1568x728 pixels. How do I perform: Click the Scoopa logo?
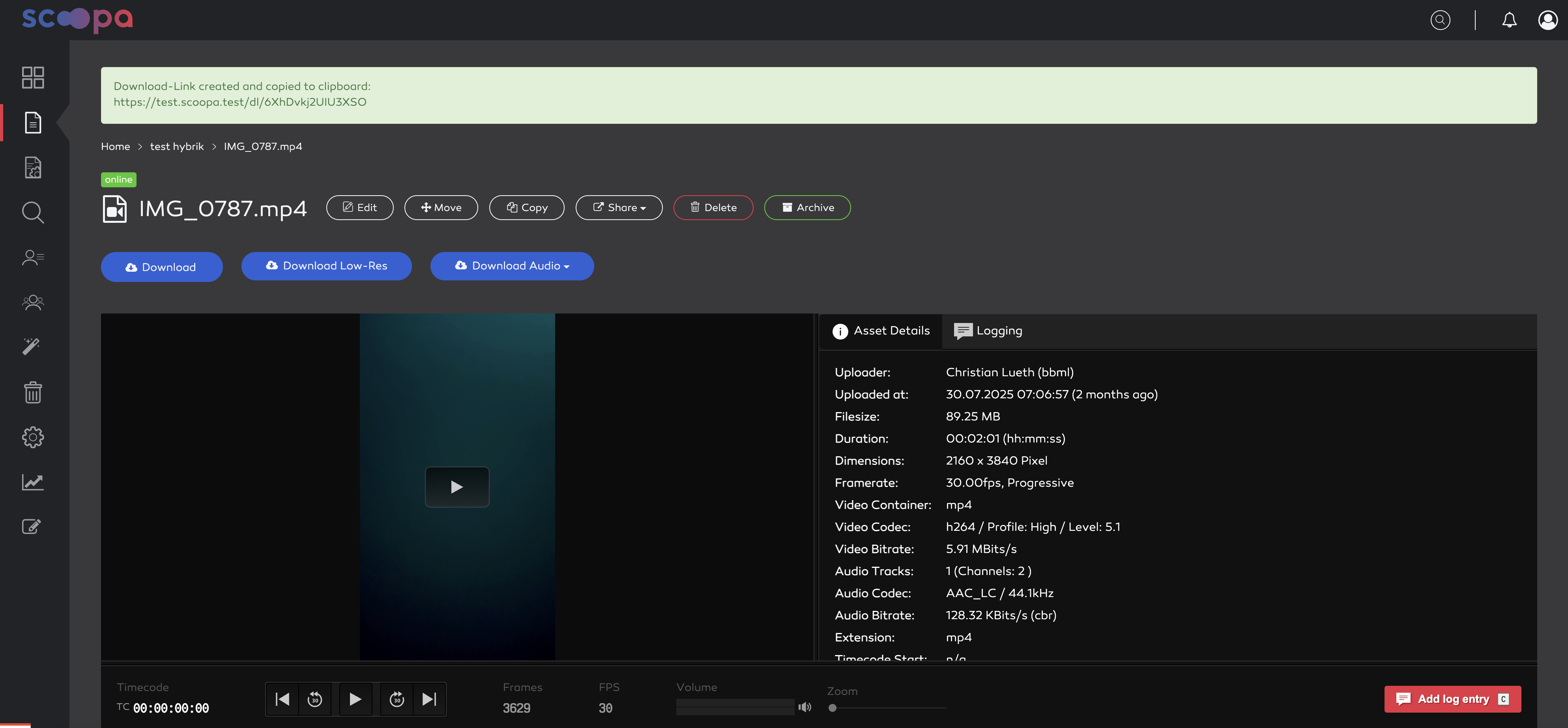click(x=77, y=19)
